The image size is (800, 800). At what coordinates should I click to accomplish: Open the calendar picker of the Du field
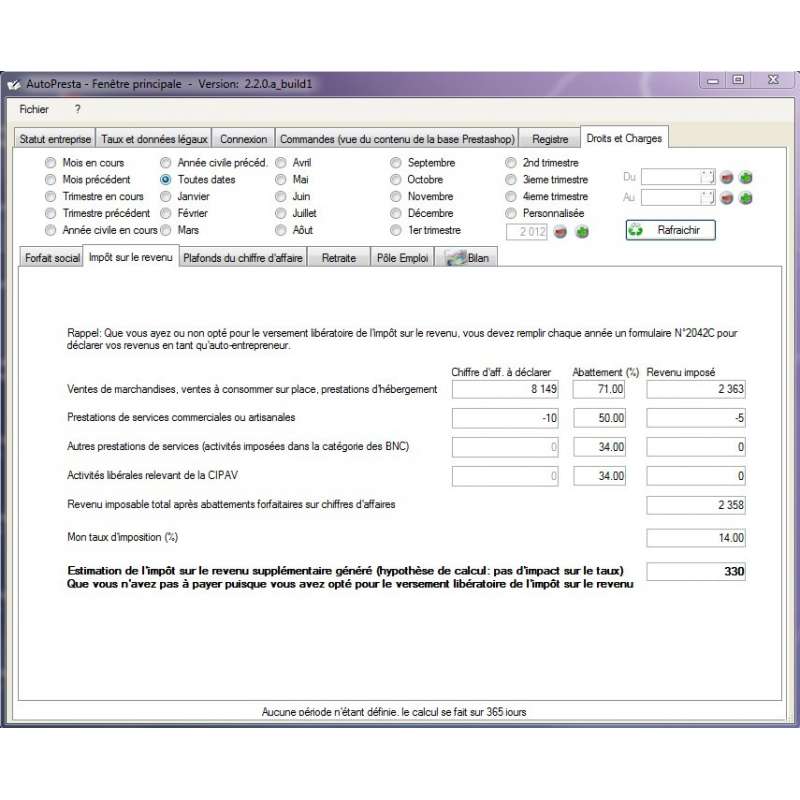point(708,178)
